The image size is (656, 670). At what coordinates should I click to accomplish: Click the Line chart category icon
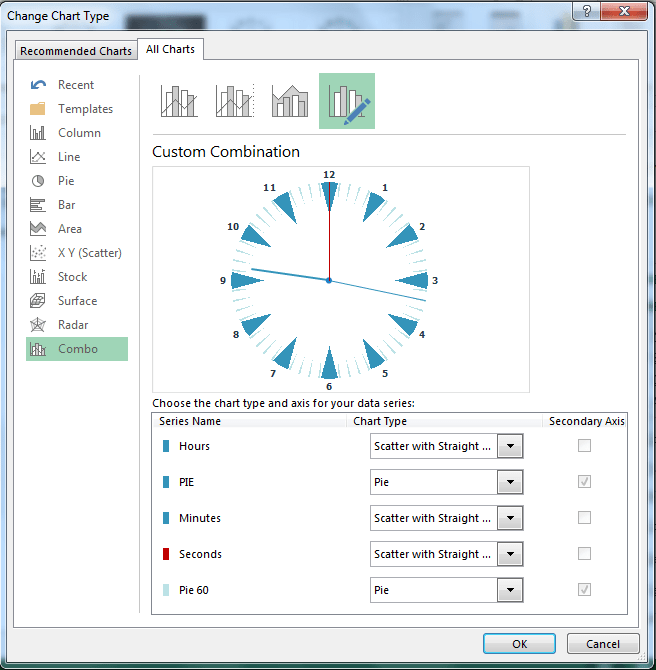point(38,156)
